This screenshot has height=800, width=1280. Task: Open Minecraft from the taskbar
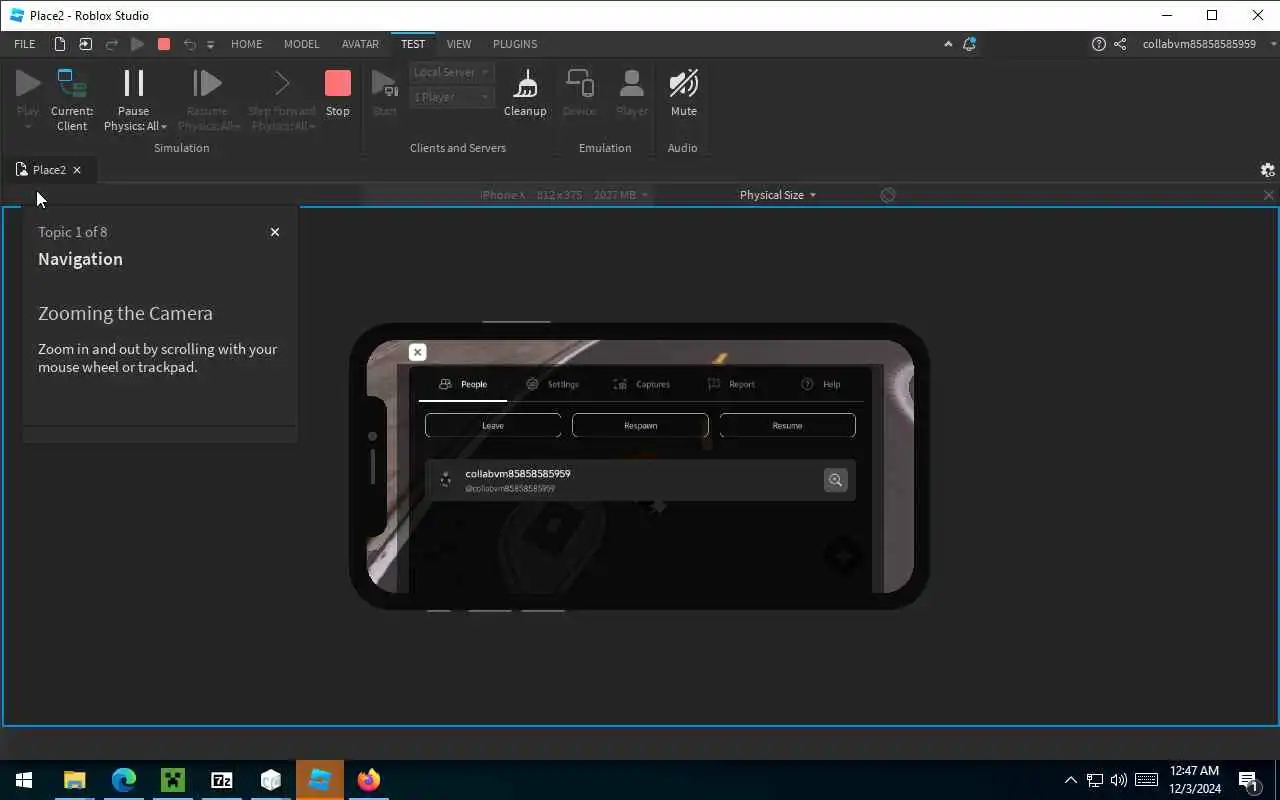point(173,780)
